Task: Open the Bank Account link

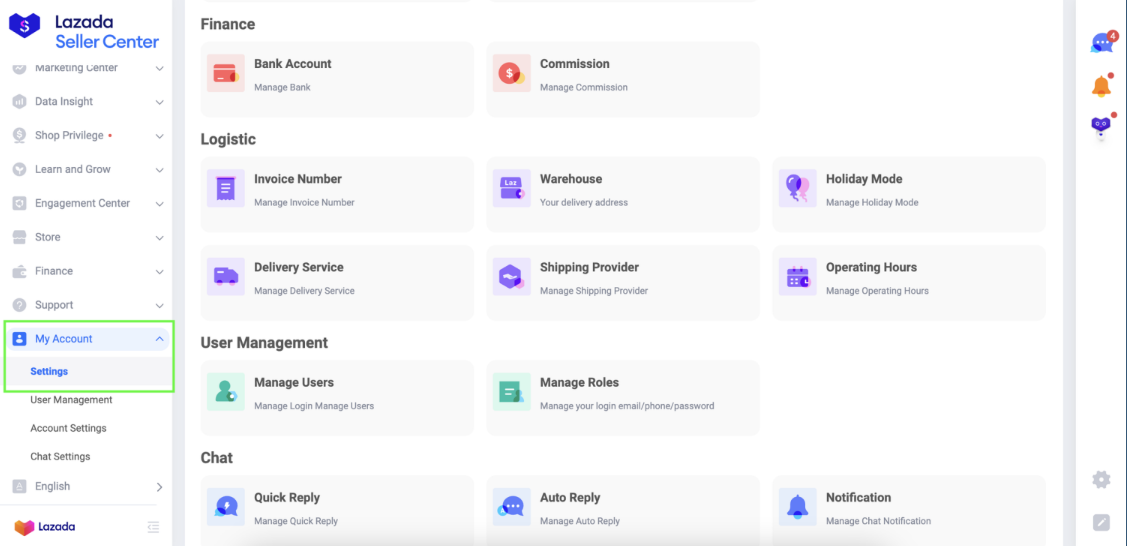Action: (x=293, y=63)
